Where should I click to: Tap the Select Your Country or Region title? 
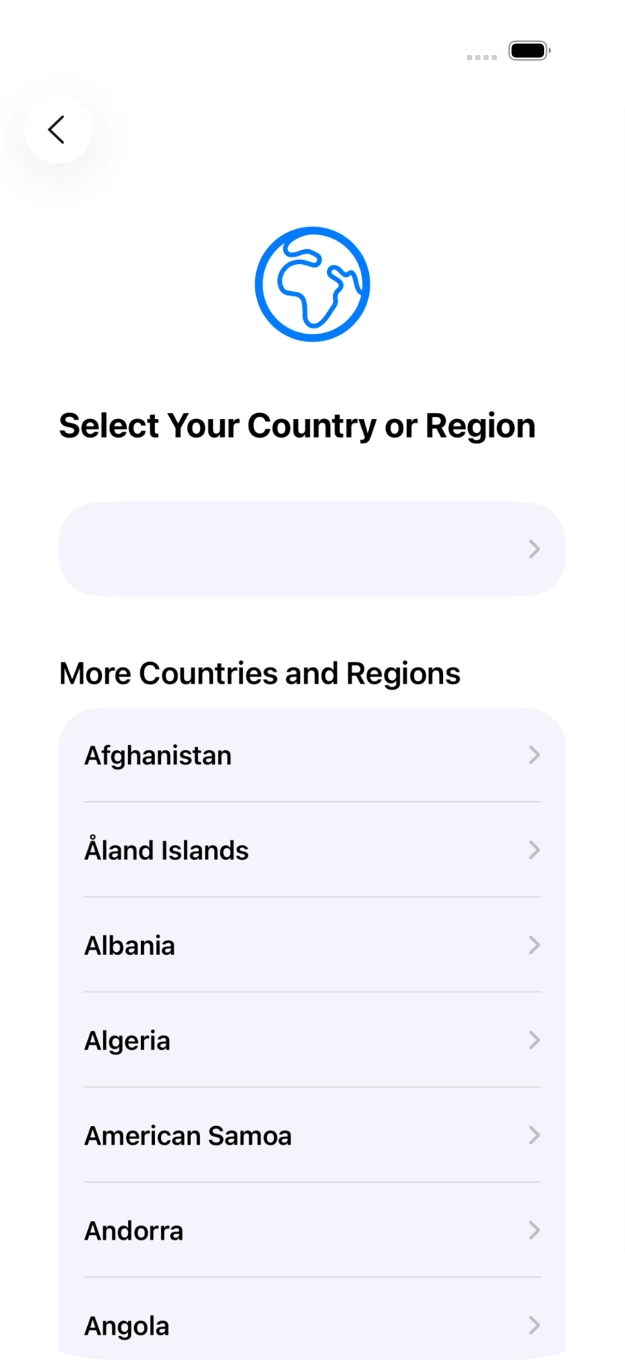(x=298, y=425)
